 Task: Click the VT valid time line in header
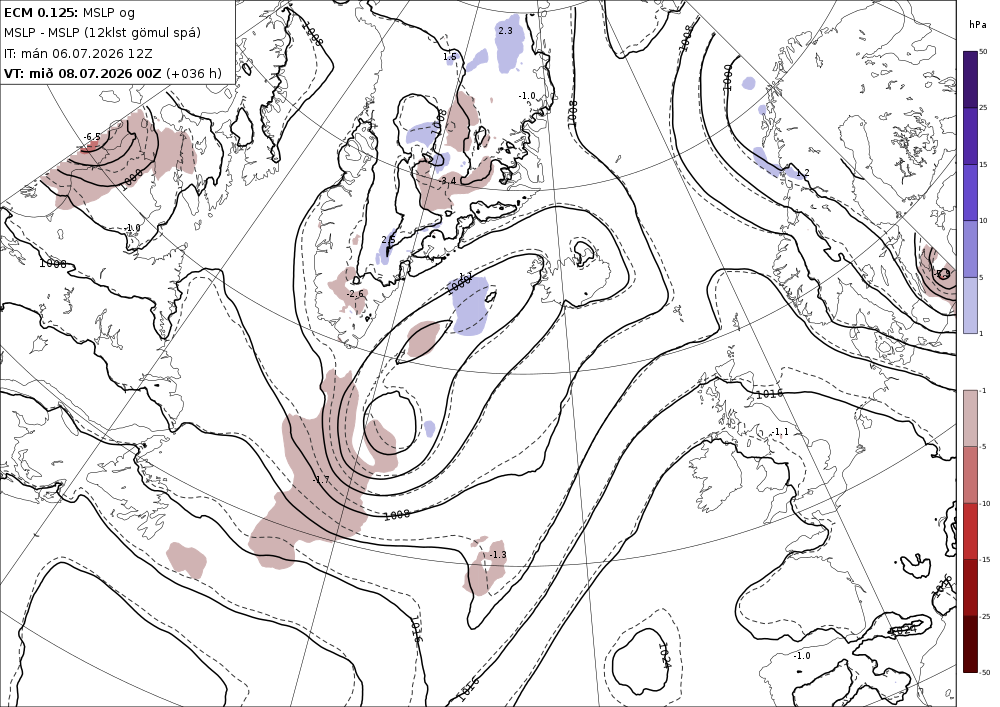coord(113,73)
